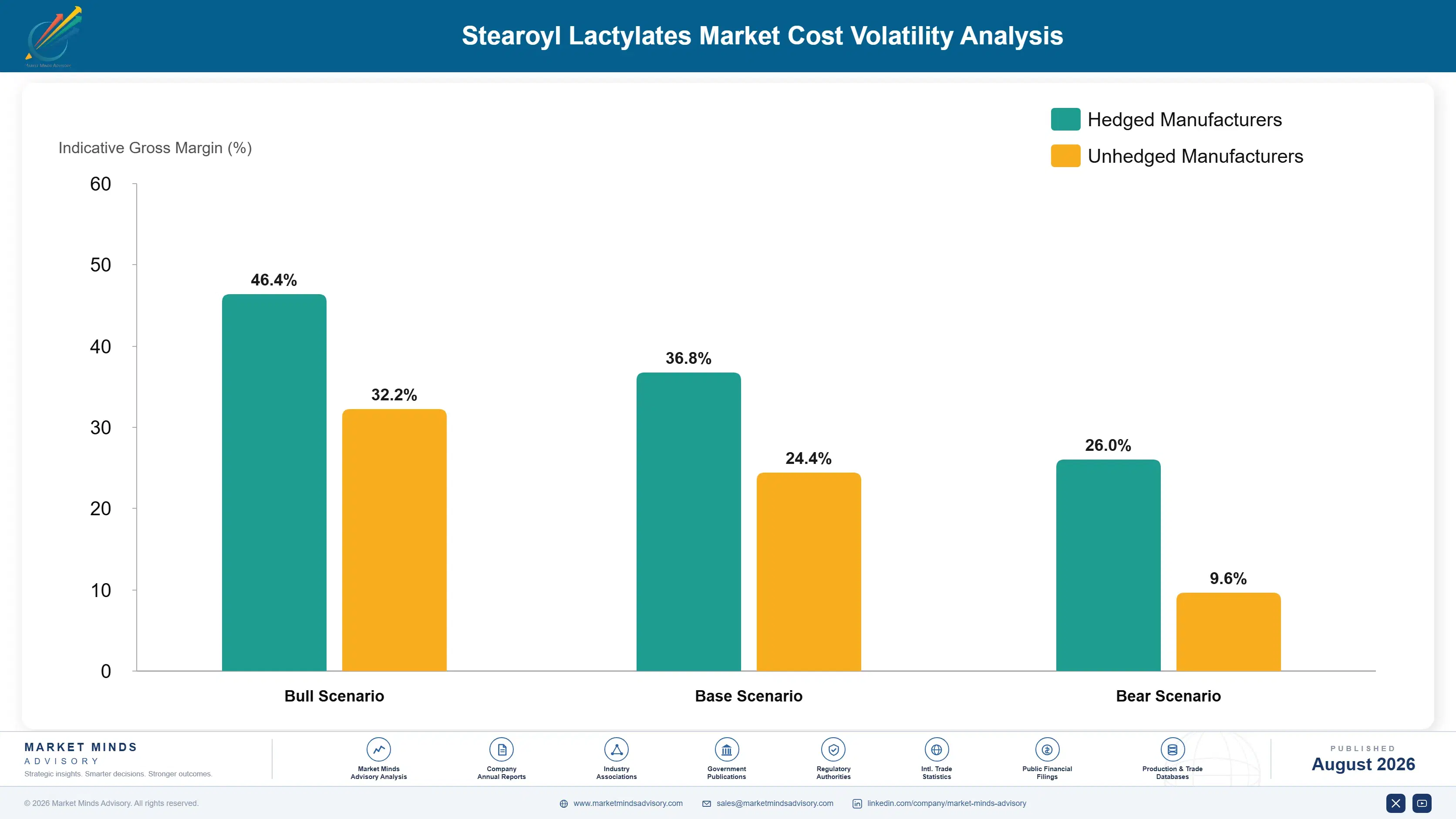
Task: Click the Base Scenario unhedged bar
Action: point(809,572)
